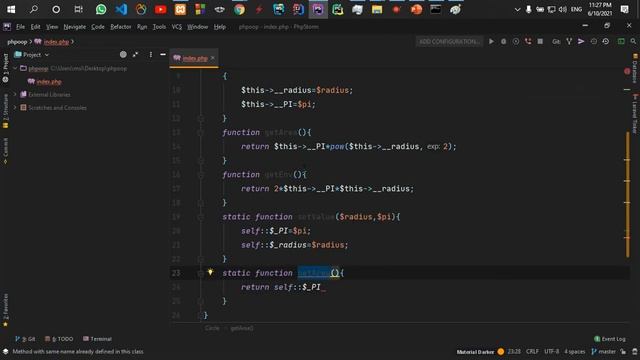This screenshot has height=360, width=640.
Task: Collapse the phpoop project folder
Action: 15,69
